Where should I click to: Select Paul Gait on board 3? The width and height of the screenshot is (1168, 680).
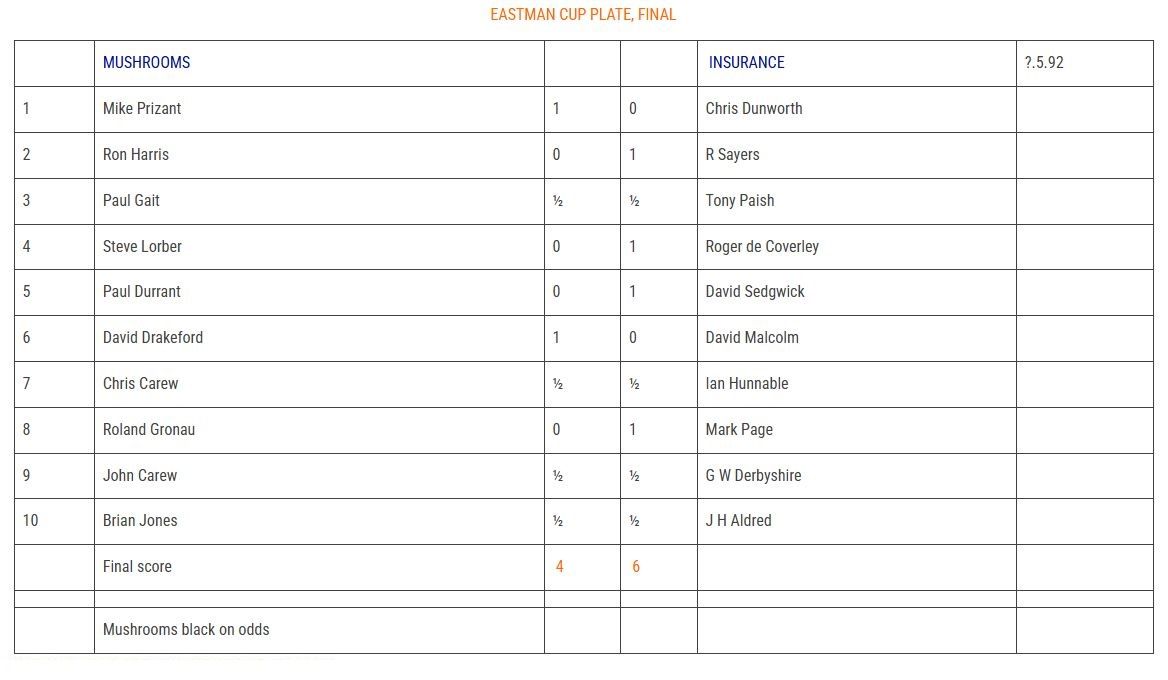click(x=131, y=200)
